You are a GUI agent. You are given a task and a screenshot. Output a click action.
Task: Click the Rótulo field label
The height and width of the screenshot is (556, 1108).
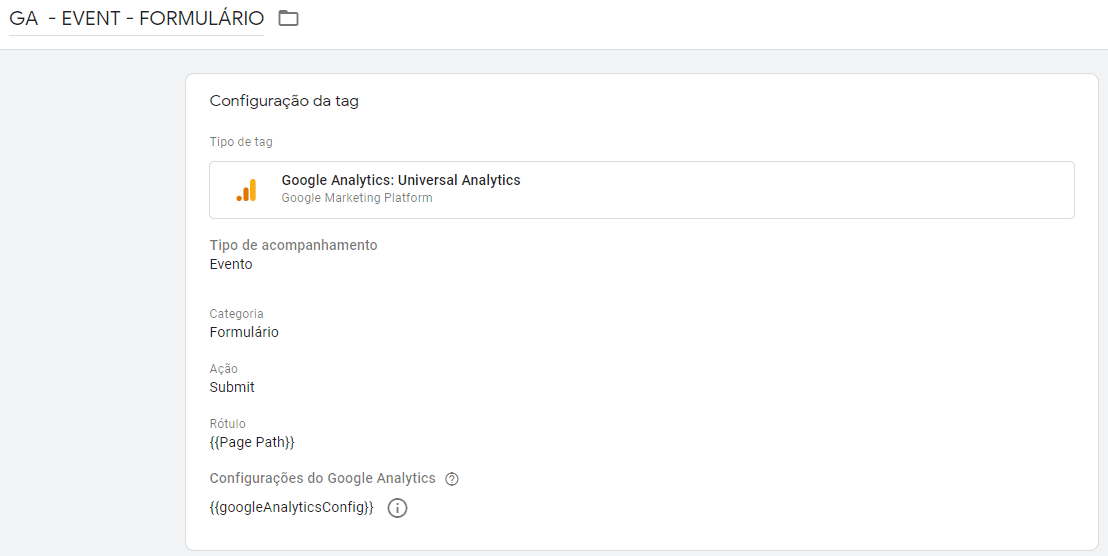(227, 424)
